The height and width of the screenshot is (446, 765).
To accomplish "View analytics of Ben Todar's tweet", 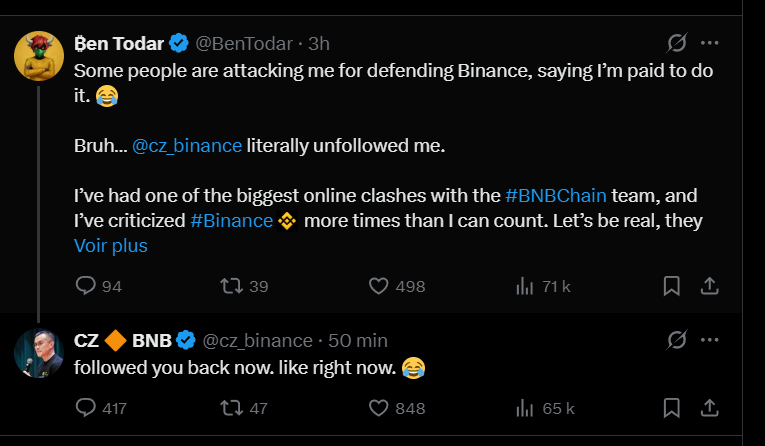I will (524, 286).
